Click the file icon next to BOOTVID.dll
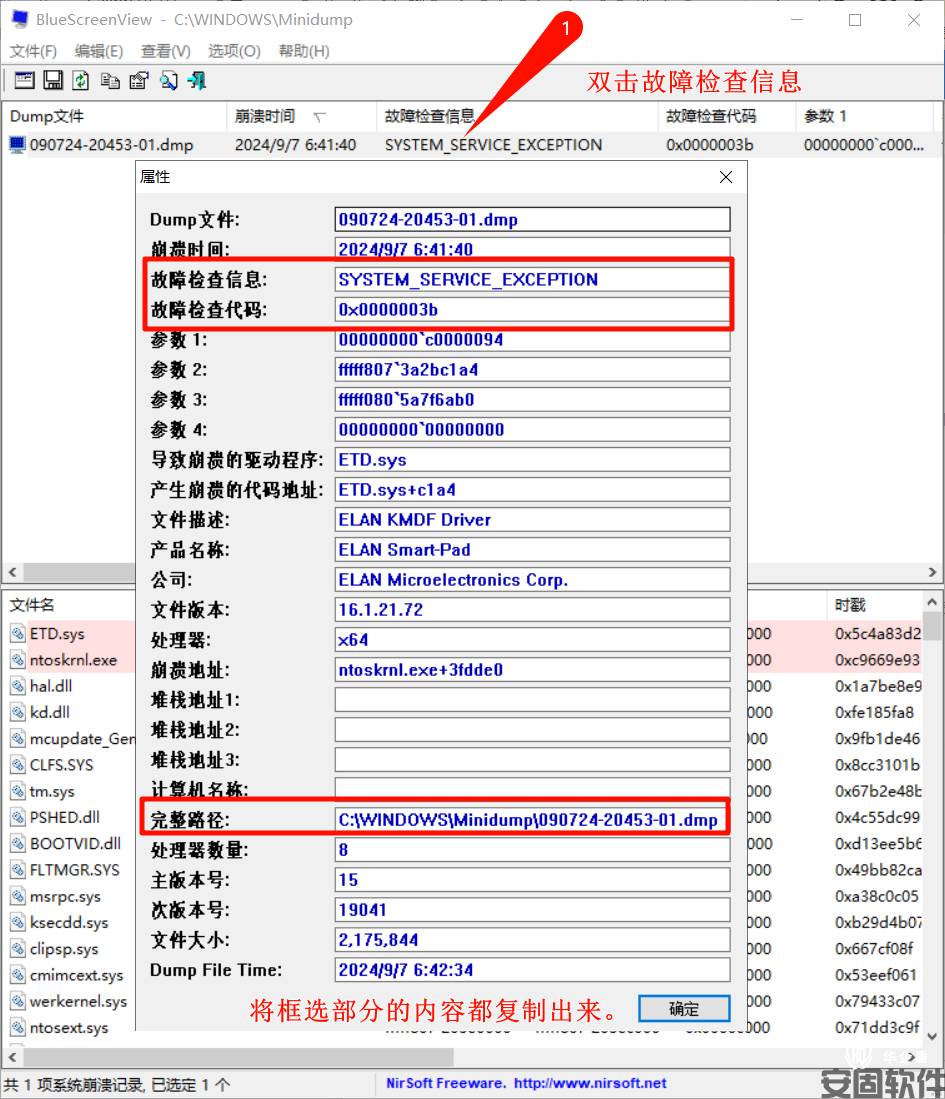 pos(18,844)
